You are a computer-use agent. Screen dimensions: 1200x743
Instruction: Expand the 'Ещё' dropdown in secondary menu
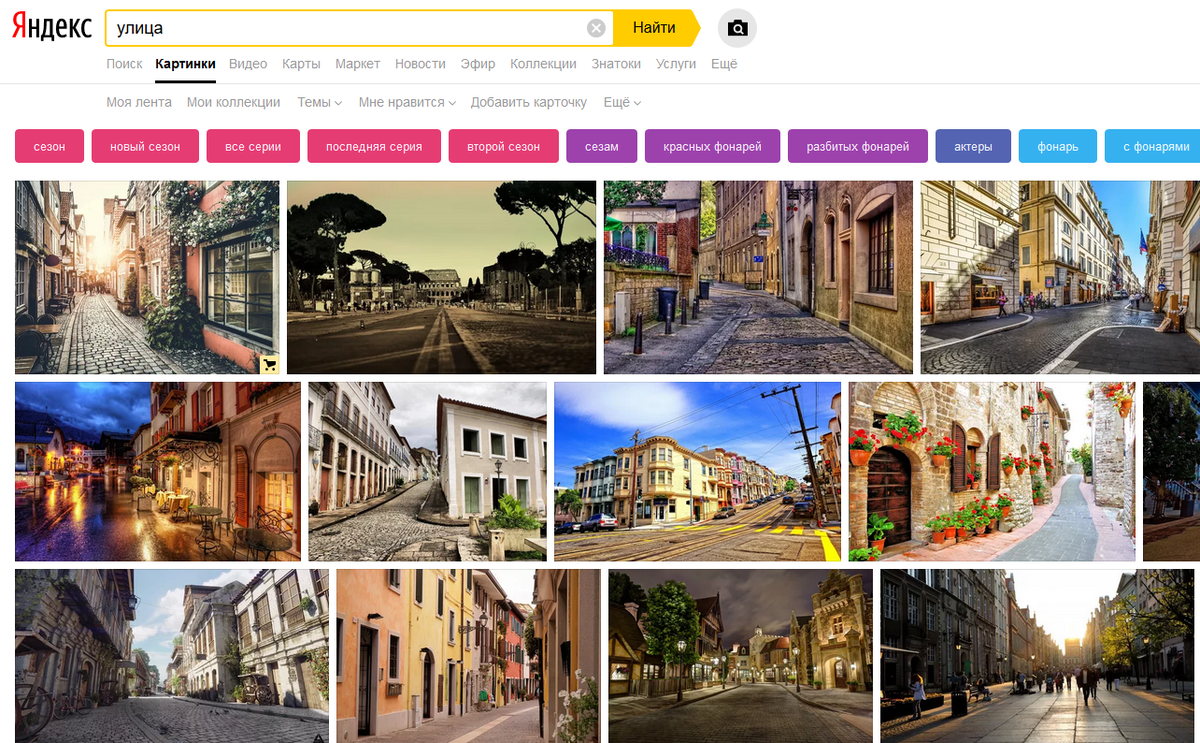622,102
